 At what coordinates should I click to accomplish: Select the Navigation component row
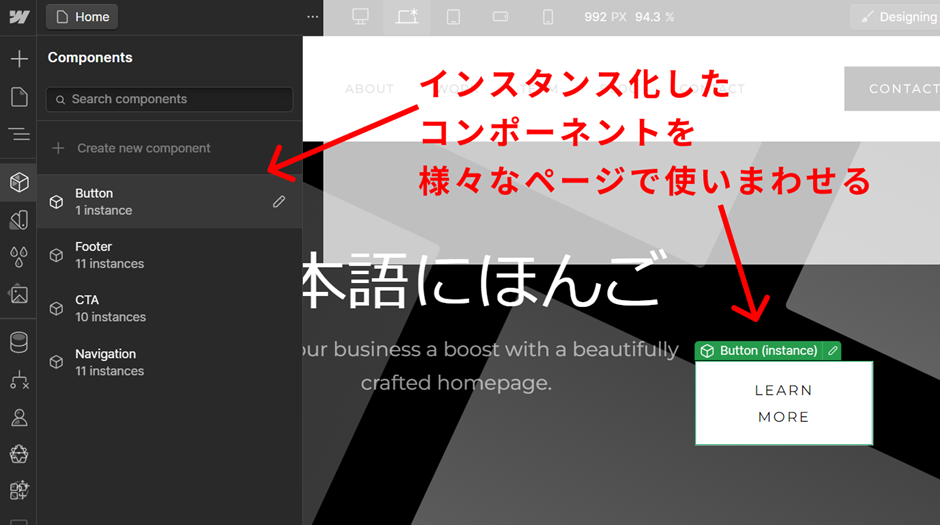pos(170,362)
